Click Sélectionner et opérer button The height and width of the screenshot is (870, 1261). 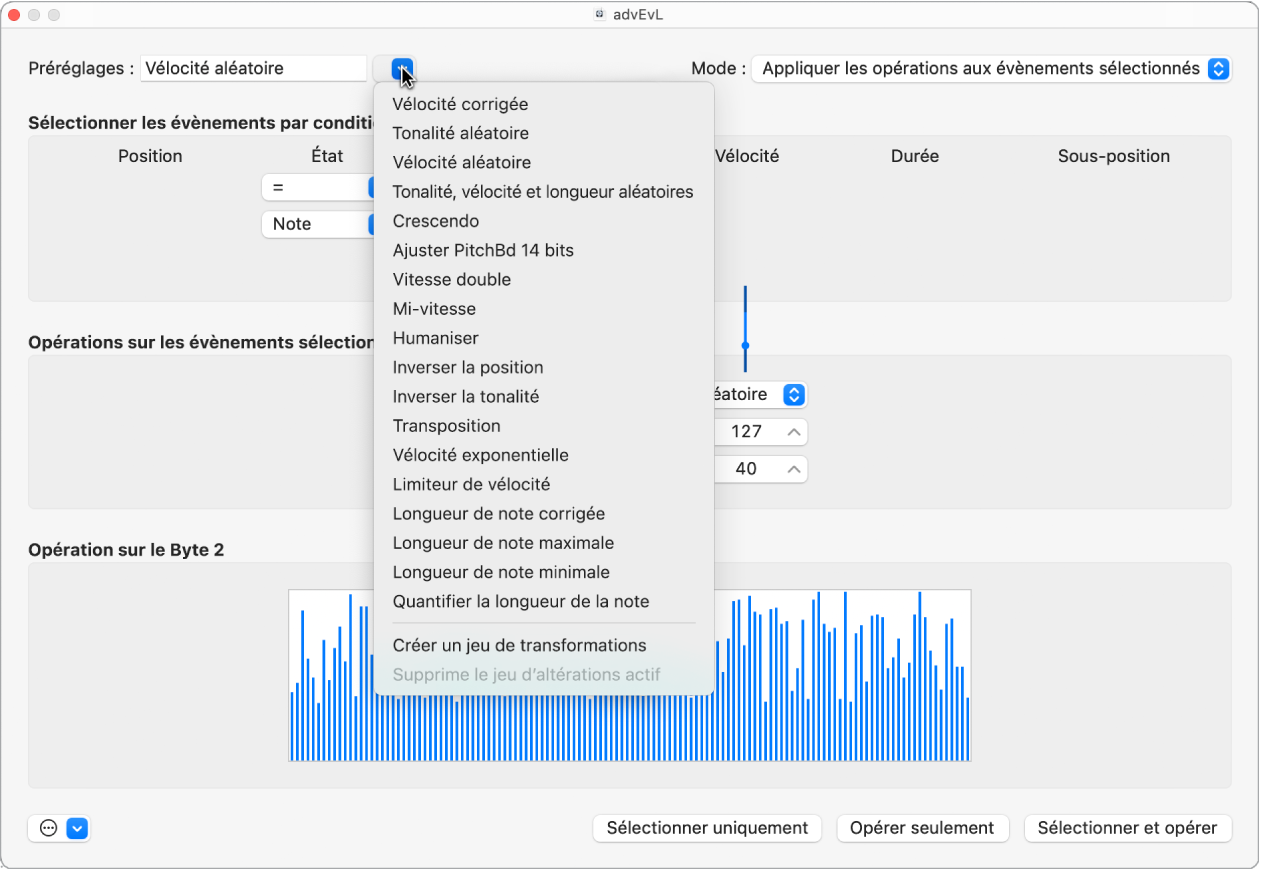pyautogui.click(x=1127, y=828)
